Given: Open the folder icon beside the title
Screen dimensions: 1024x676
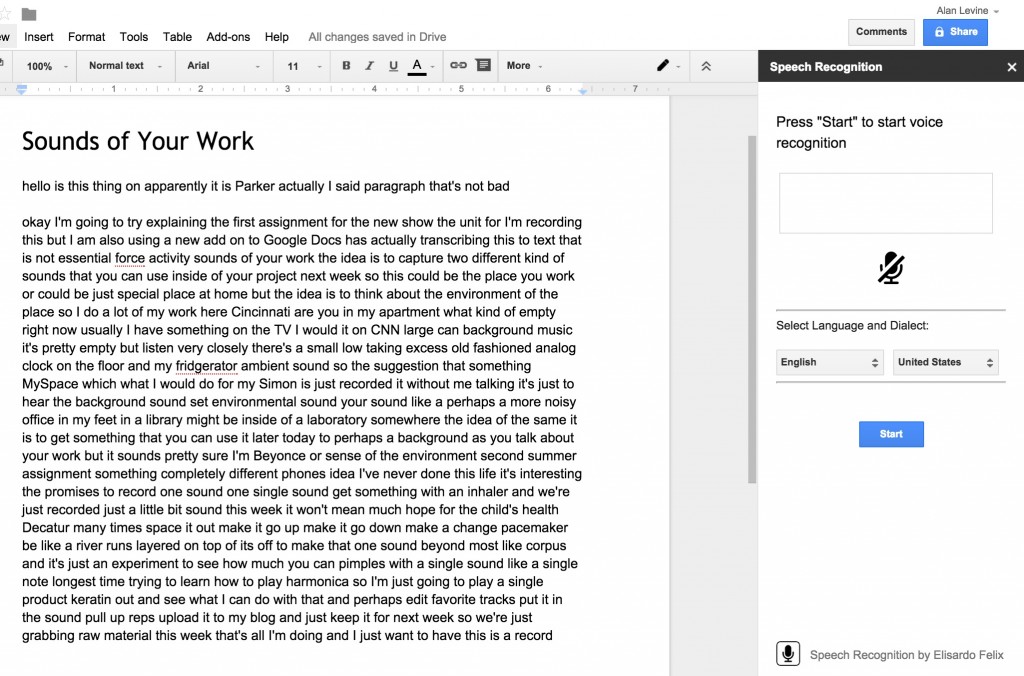Looking at the screenshot, I should point(29,14).
